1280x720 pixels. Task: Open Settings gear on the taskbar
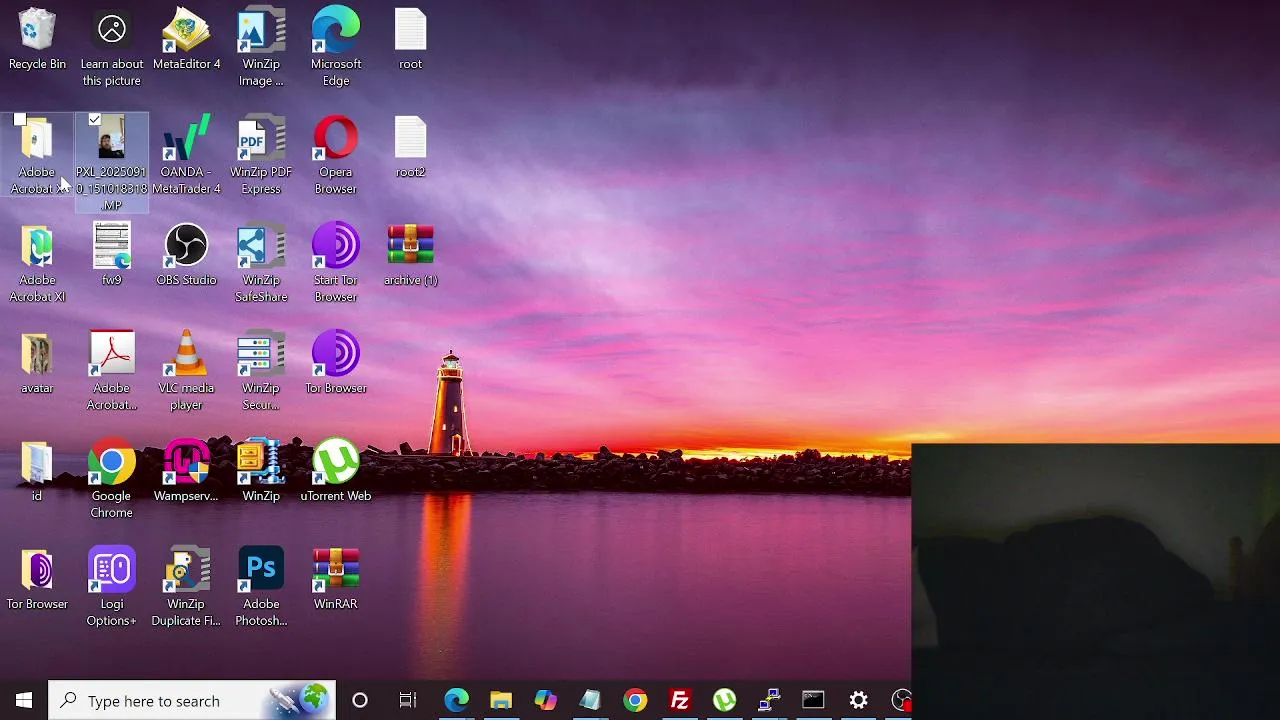(858, 700)
